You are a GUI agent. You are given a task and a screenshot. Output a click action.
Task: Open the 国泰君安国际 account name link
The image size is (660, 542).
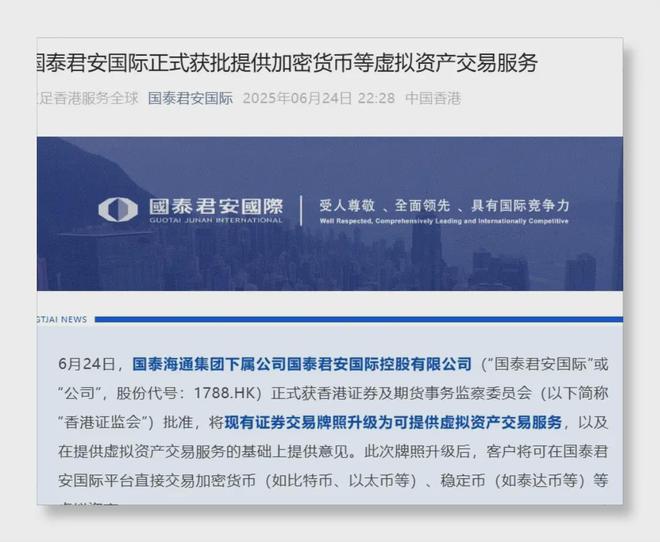(190, 98)
